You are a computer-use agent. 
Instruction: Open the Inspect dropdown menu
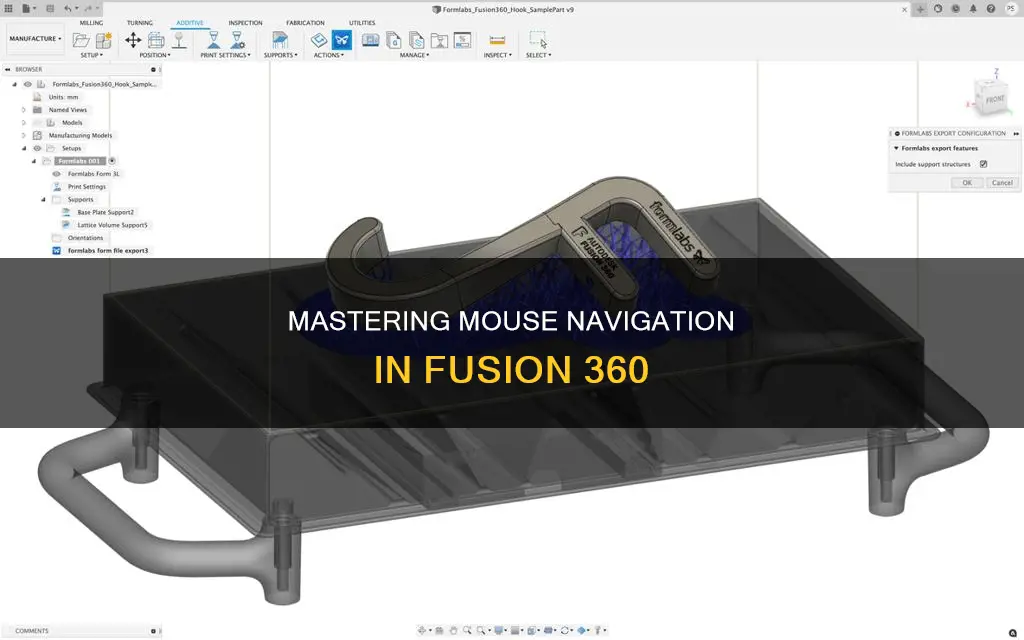(x=498, y=56)
